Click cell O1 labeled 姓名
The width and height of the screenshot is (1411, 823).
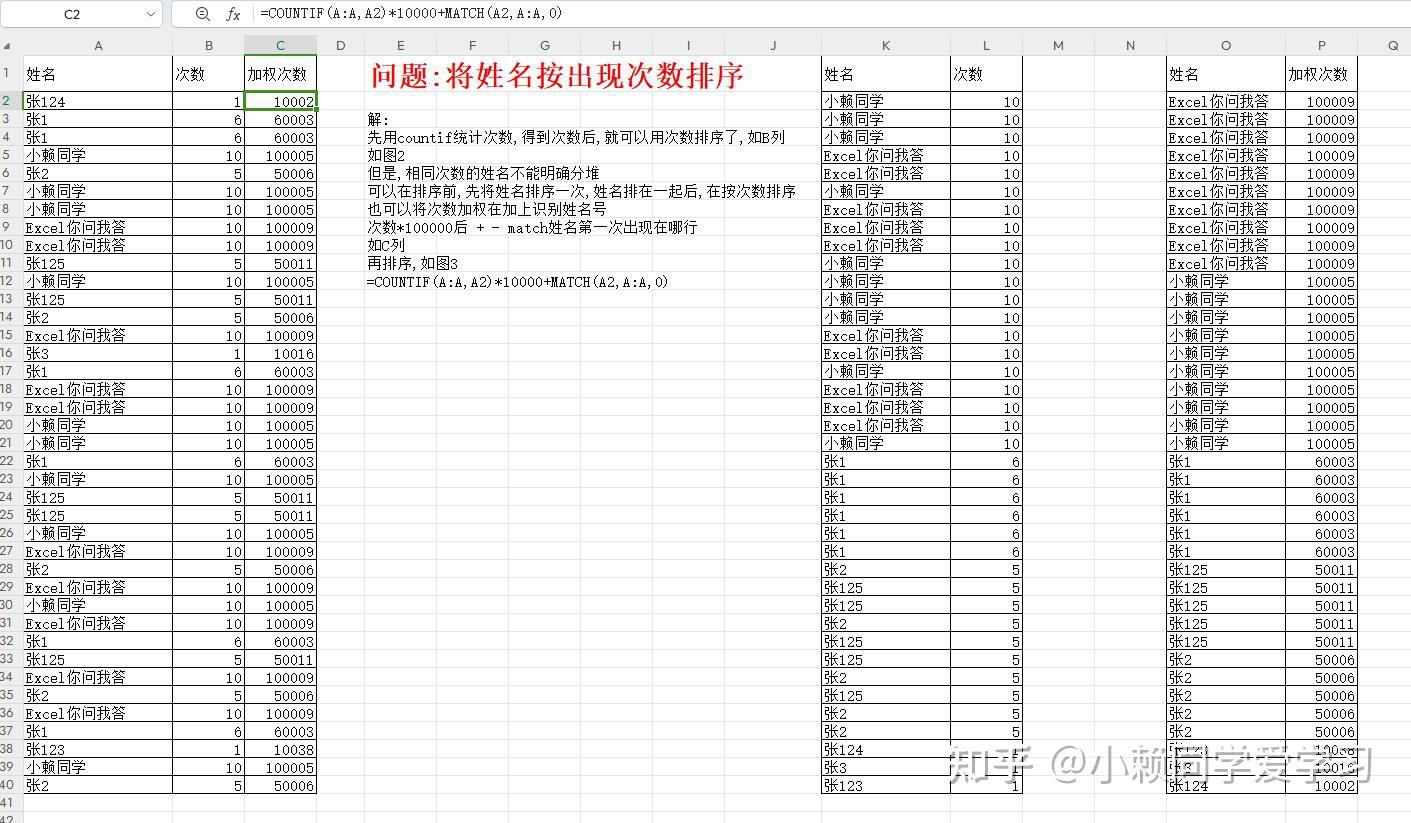pos(1226,74)
